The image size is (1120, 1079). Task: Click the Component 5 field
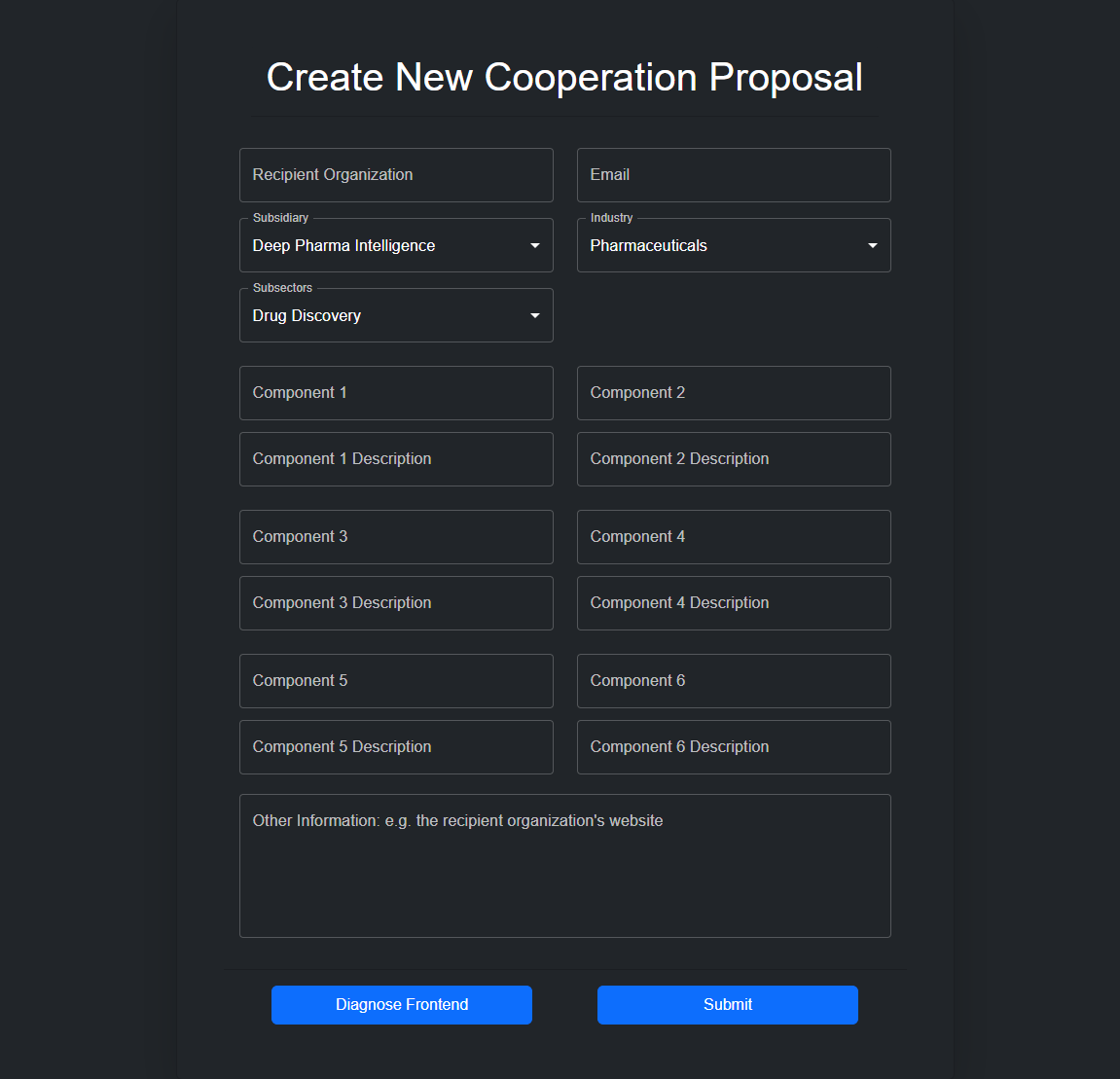396,681
